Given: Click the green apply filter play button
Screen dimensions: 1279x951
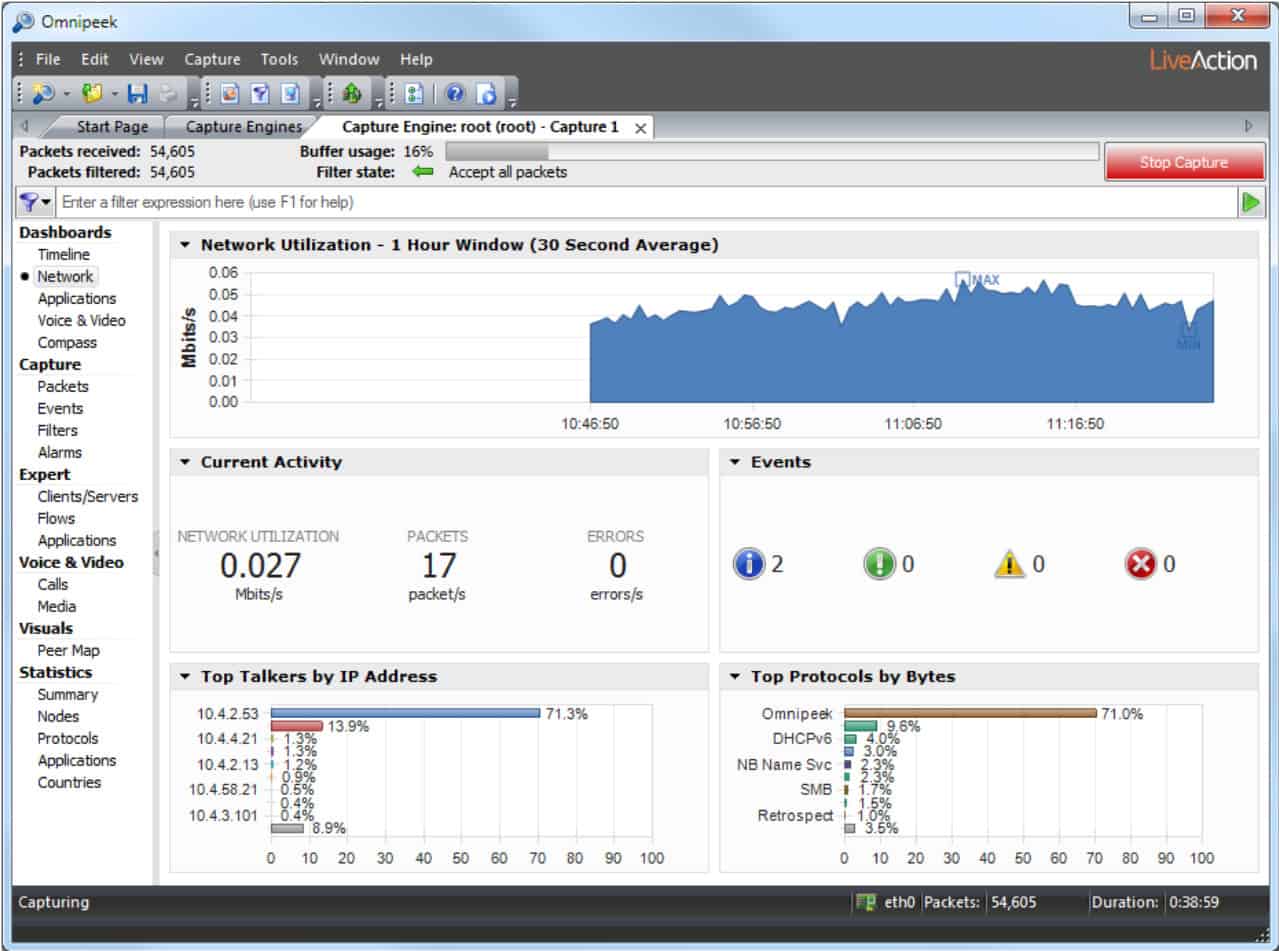Looking at the screenshot, I should [1251, 202].
